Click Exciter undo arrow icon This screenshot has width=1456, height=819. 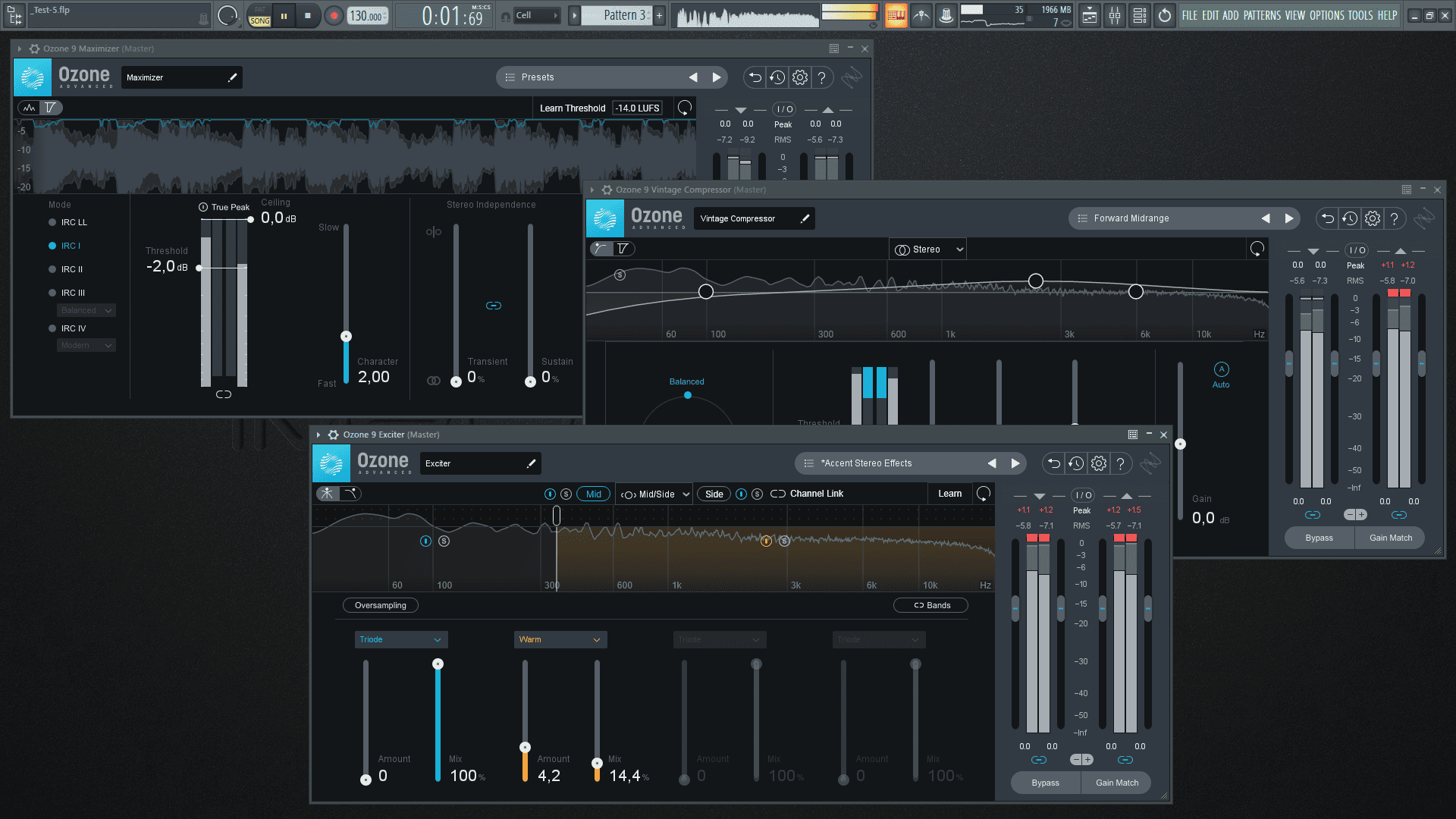(x=1053, y=463)
